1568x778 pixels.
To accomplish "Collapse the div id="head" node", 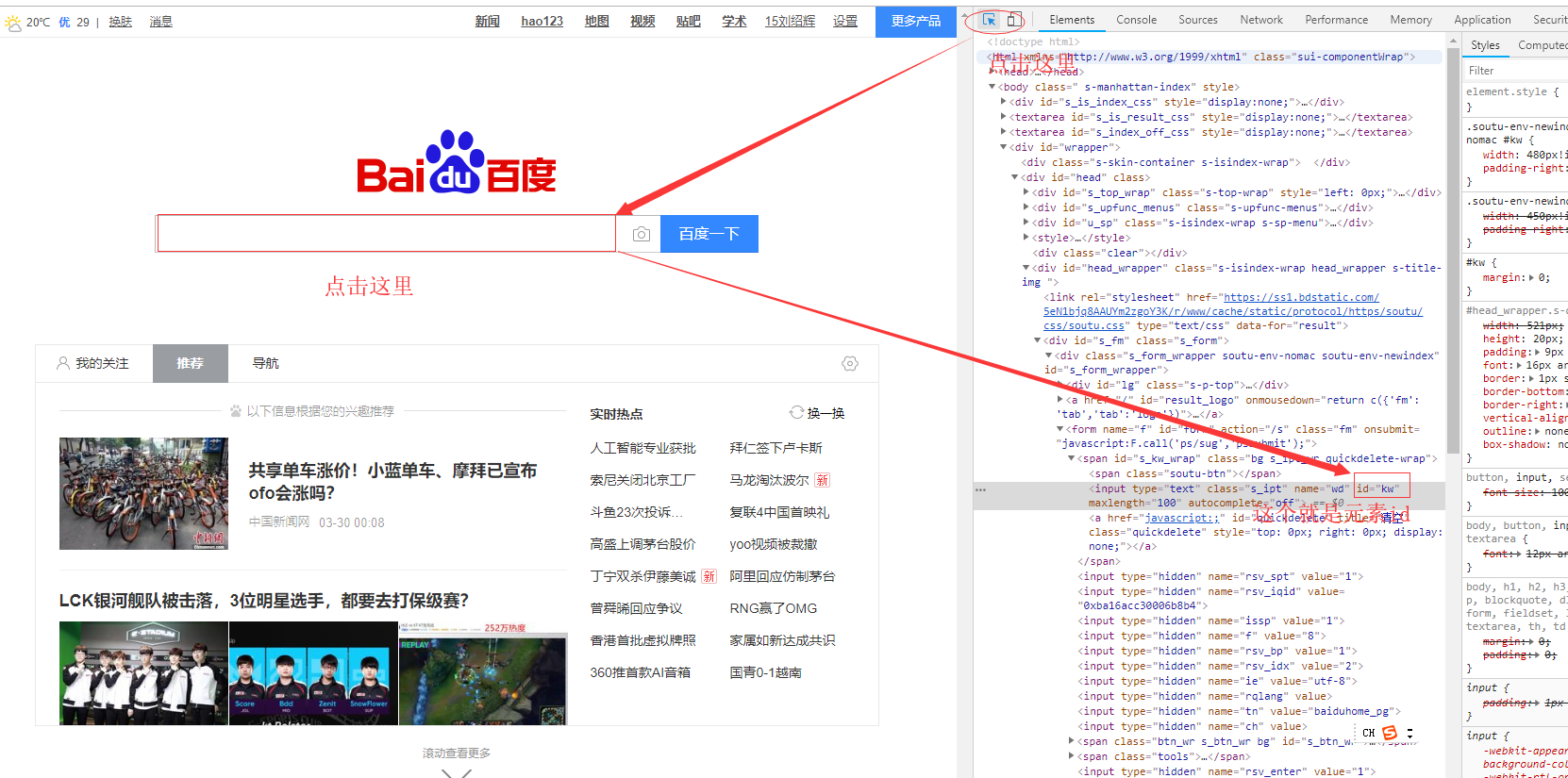I will click(1015, 177).
